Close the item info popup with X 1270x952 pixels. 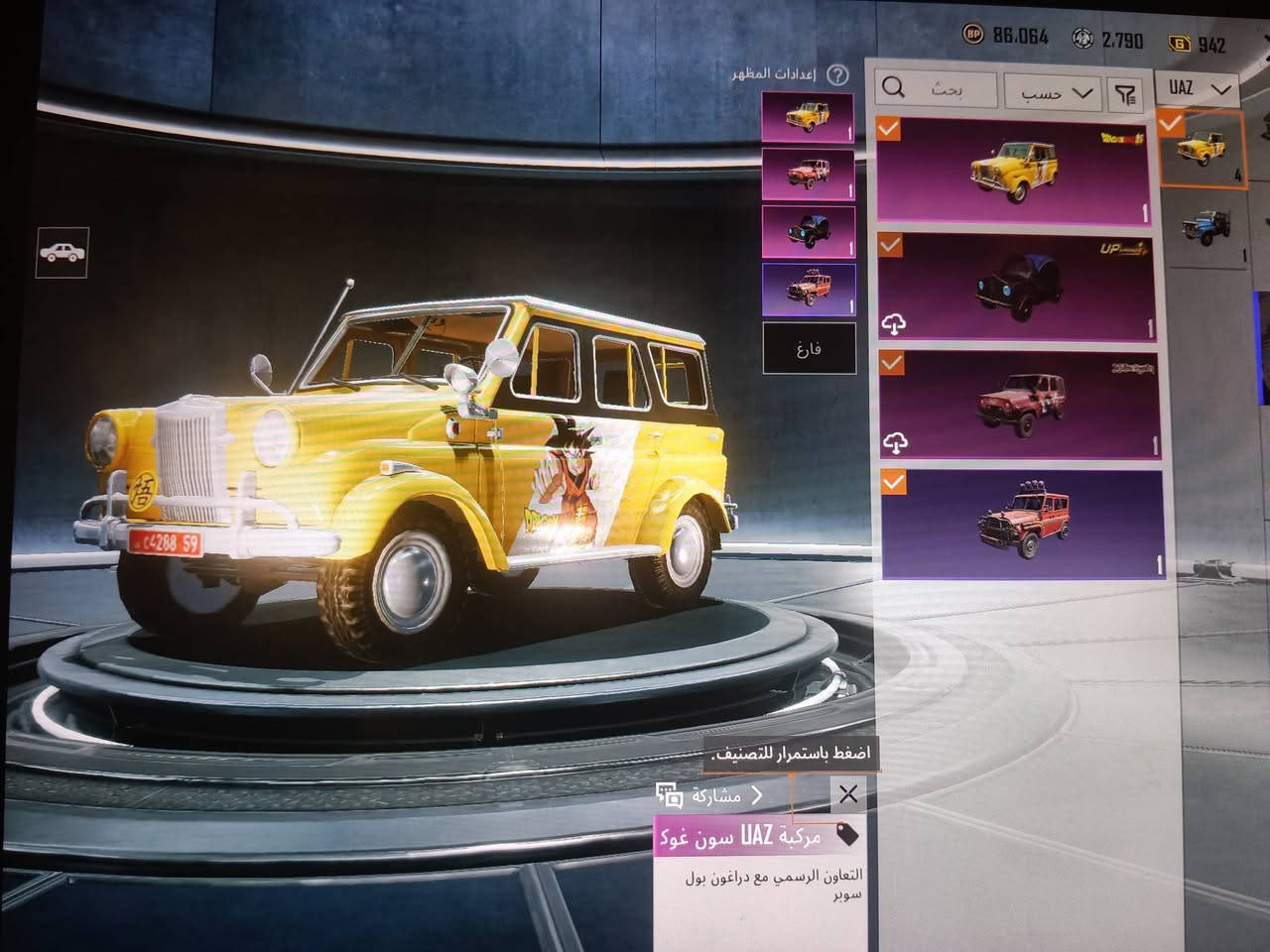tap(847, 794)
